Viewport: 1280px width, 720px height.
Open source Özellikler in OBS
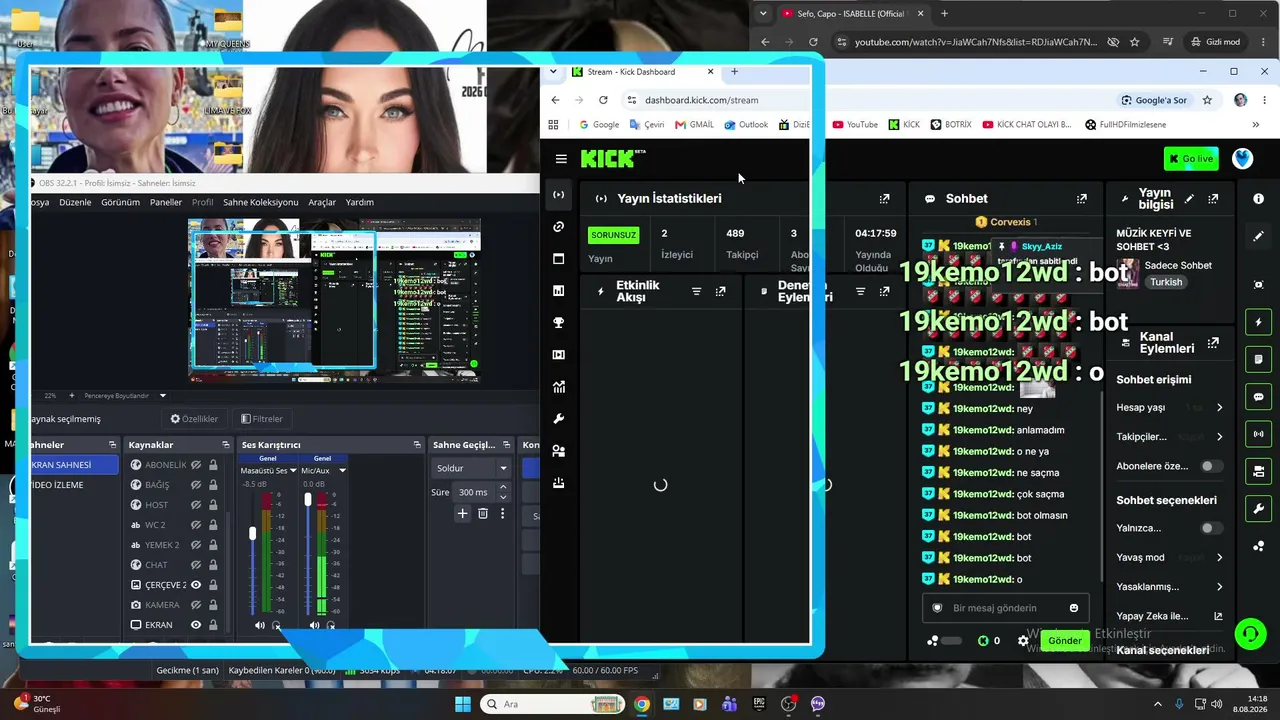194,419
